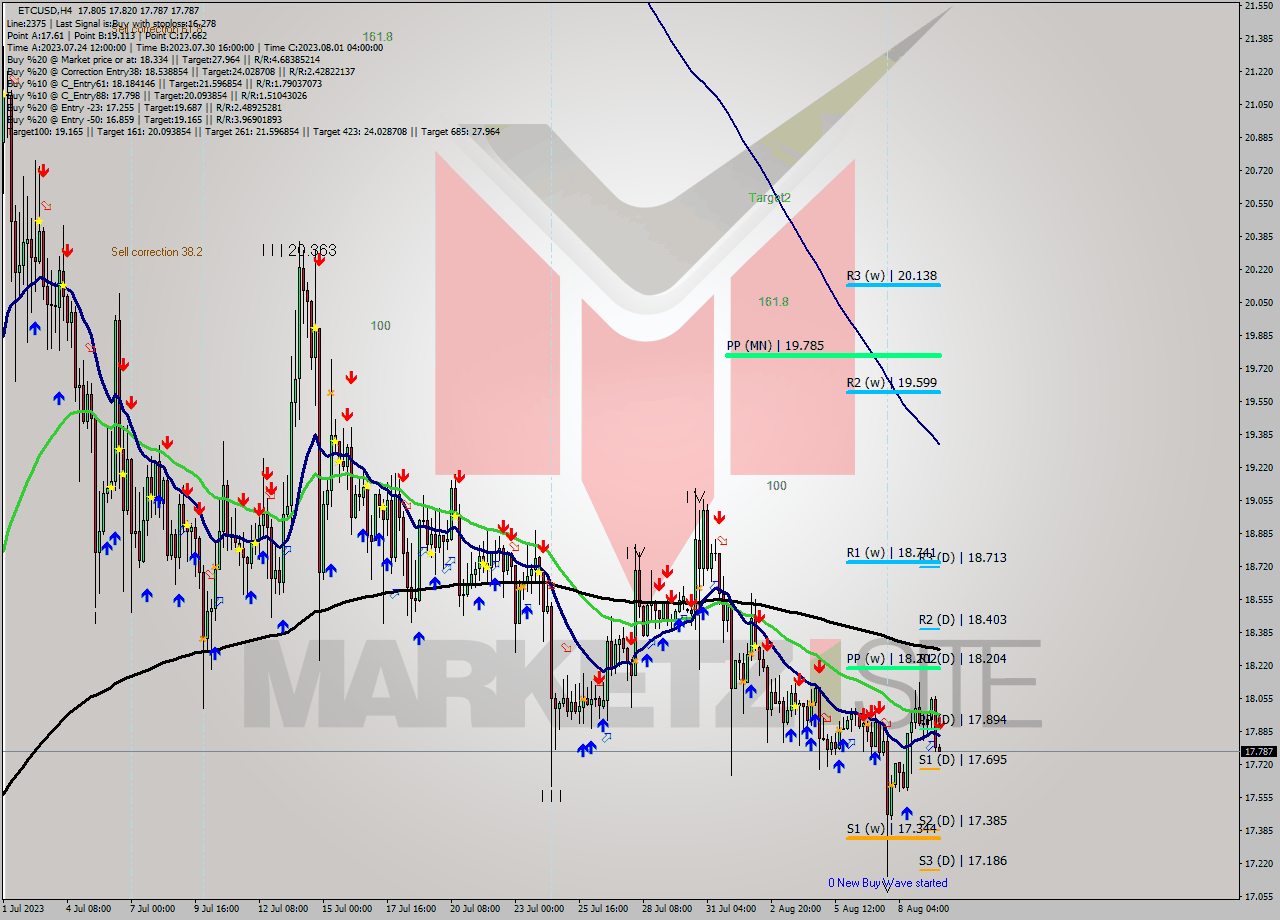Click the '(D) | 18.204' daily pivot label
This screenshot has height=920, width=1280.
point(965,659)
